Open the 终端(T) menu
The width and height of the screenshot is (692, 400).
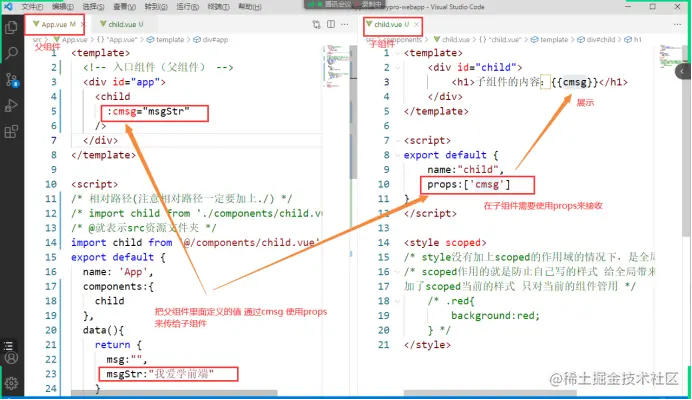click(218, 7)
